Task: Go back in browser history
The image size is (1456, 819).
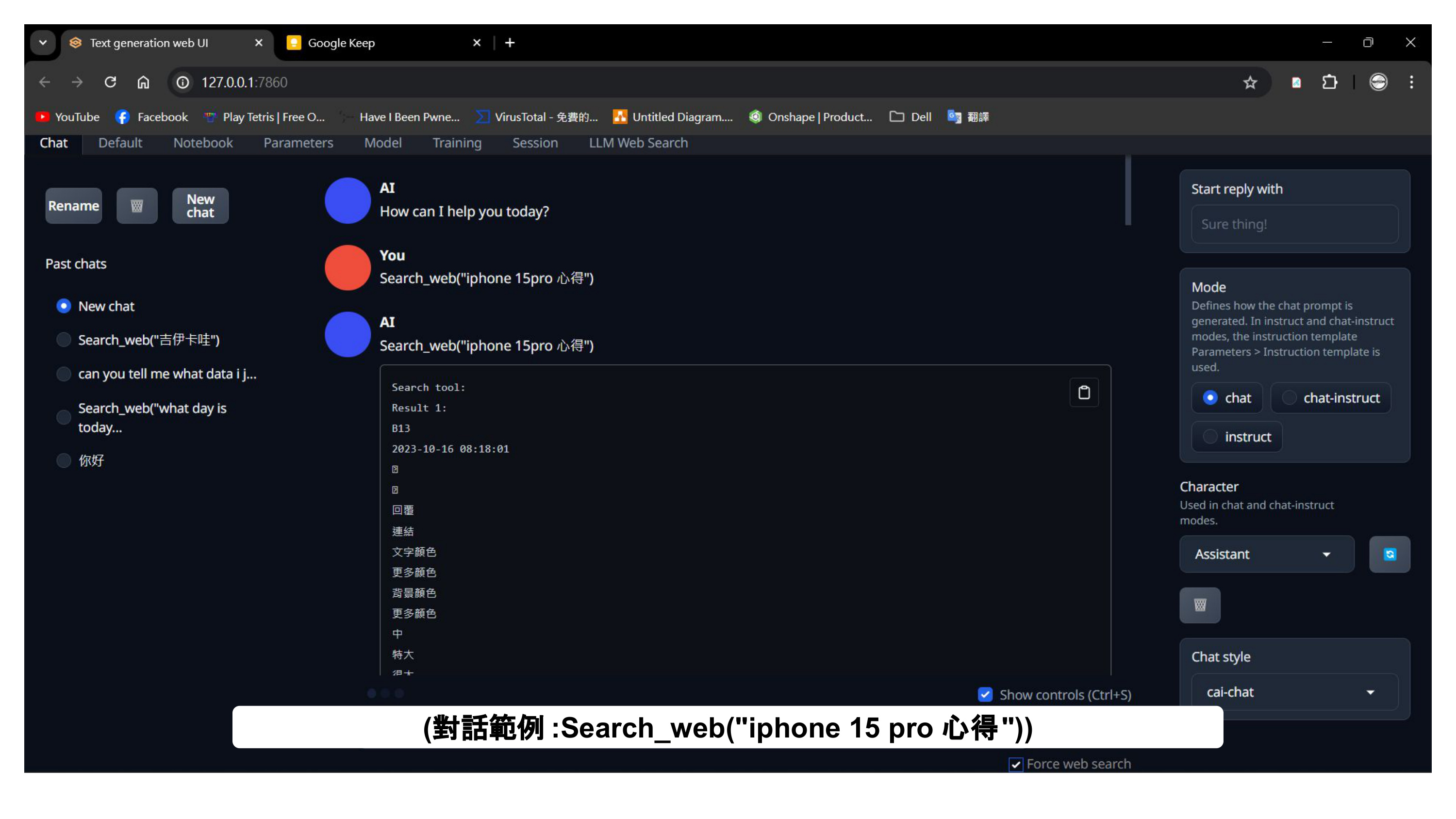Action: [45, 82]
